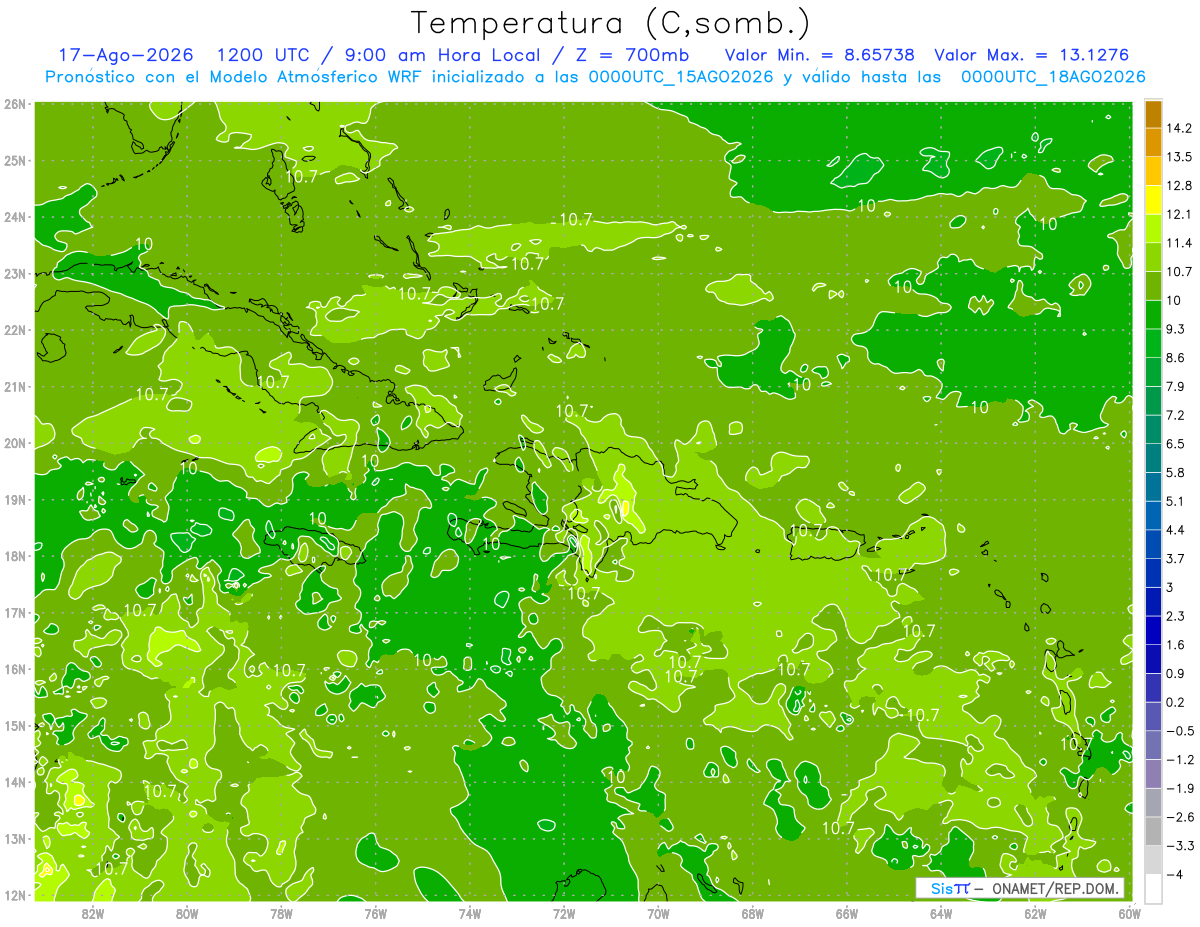The height and width of the screenshot is (927, 1200).
Task: Click the "24N" latitude label
Action: coord(15,217)
